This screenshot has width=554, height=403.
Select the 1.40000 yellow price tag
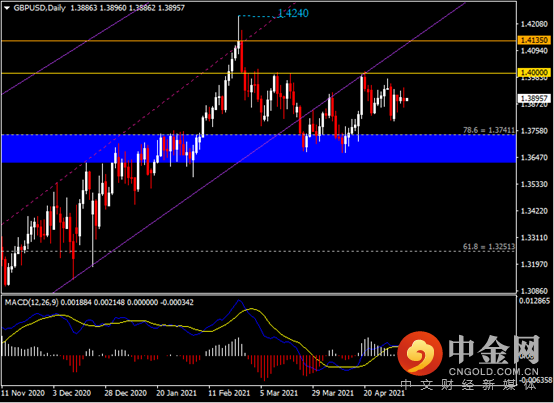click(x=534, y=73)
